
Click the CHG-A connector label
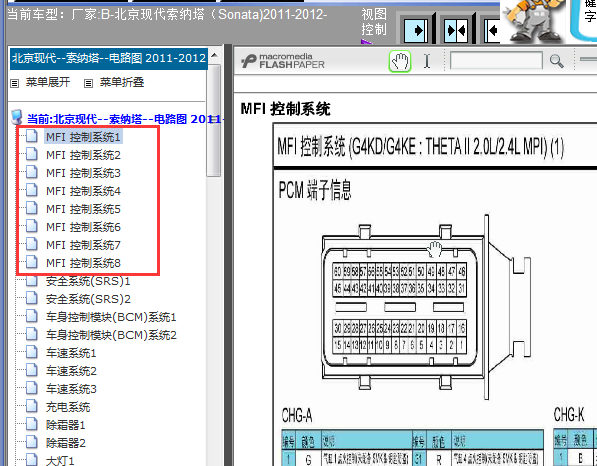click(x=297, y=415)
